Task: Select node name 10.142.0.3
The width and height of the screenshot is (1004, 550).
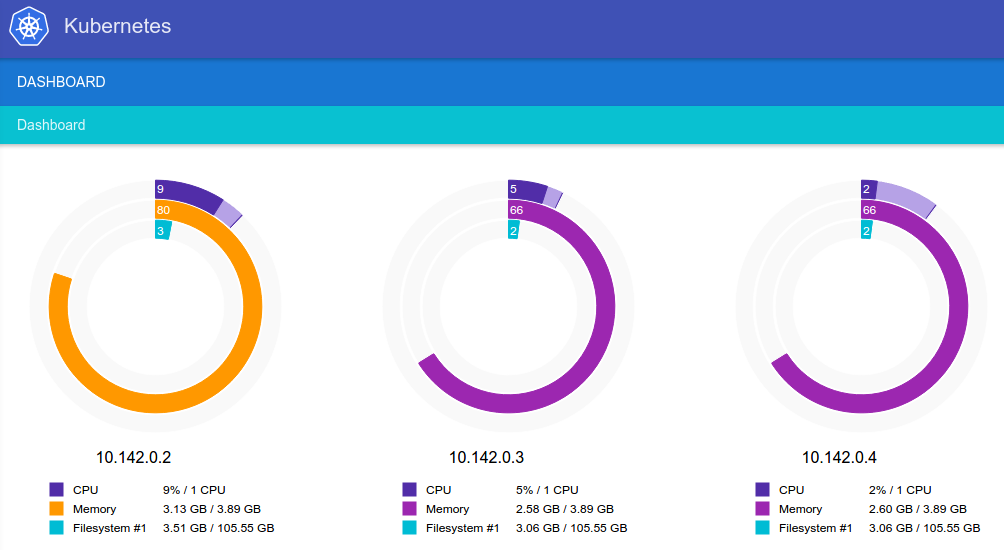Action: [x=487, y=457]
